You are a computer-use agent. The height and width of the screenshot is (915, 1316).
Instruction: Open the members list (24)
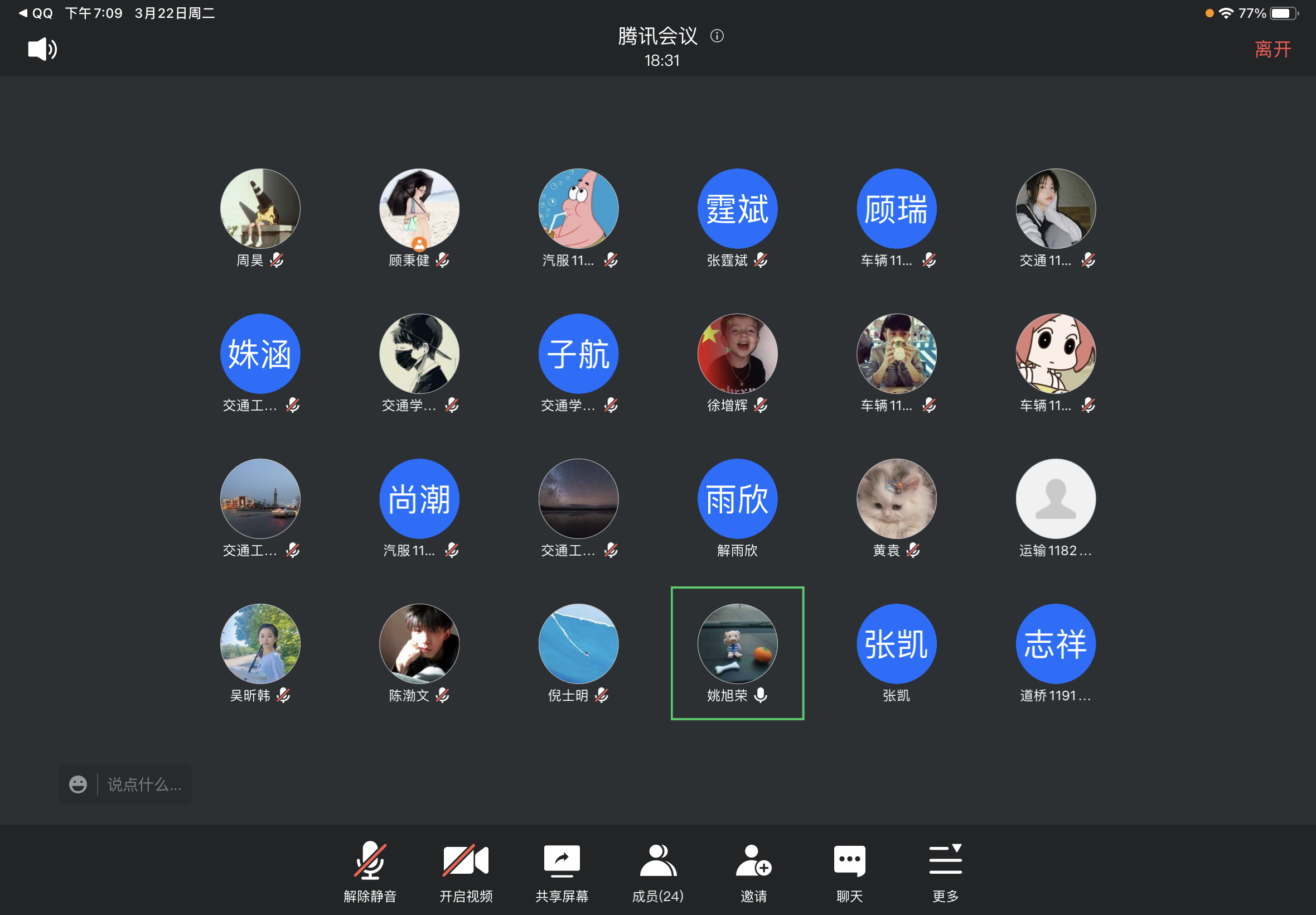coord(657,872)
